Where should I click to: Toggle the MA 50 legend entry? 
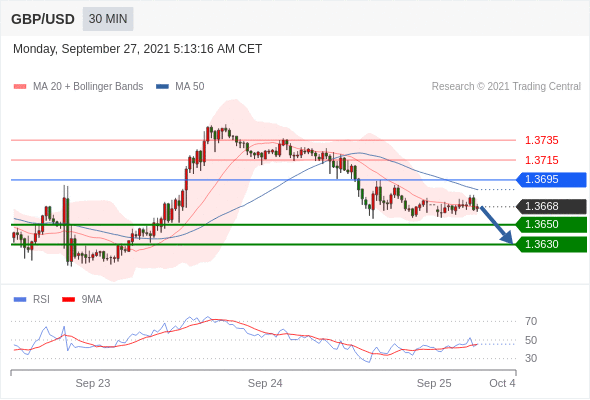click(180, 87)
